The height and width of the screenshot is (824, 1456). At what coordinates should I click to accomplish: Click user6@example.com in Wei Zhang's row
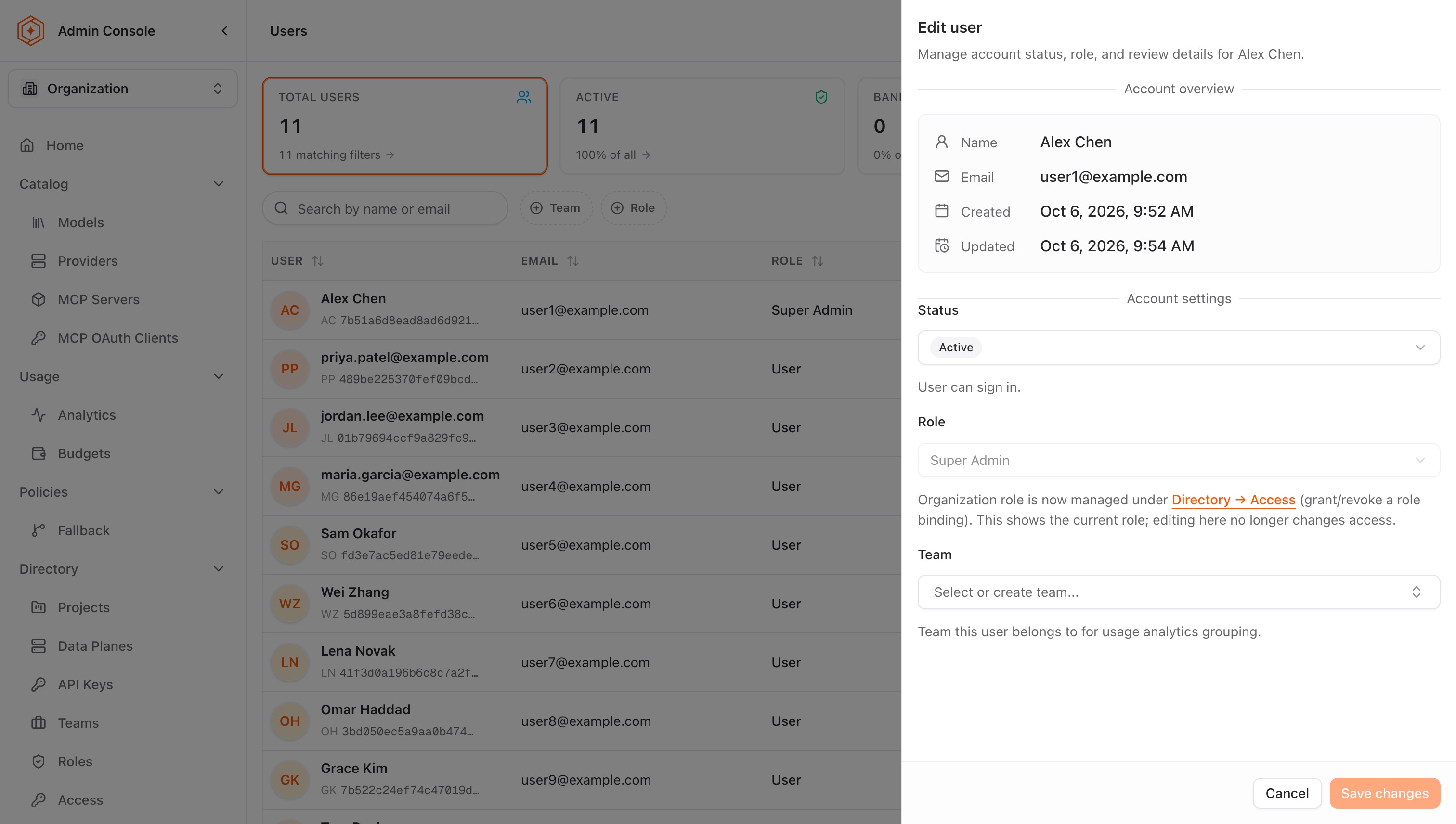coord(586,603)
